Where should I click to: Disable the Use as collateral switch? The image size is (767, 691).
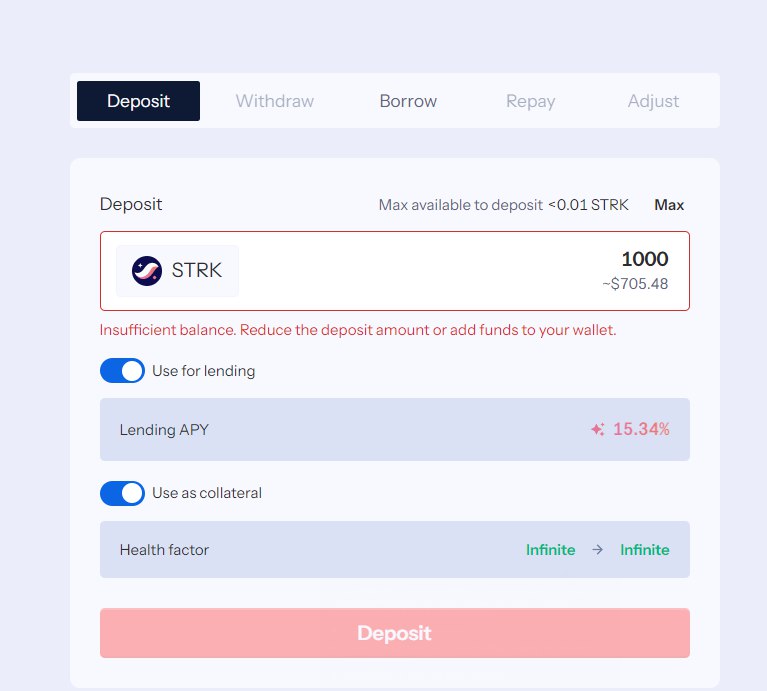coord(122,493)
